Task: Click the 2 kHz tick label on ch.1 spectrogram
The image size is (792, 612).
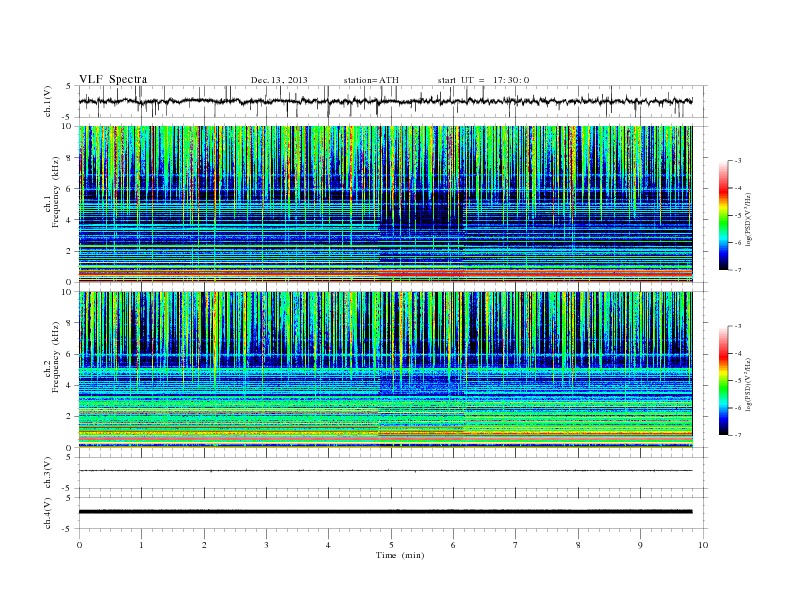Action: pyautogui.click(x=69, y=251)
